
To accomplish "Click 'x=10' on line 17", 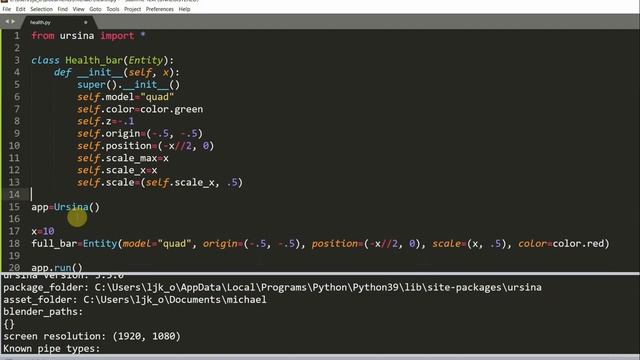I will 43,231.
